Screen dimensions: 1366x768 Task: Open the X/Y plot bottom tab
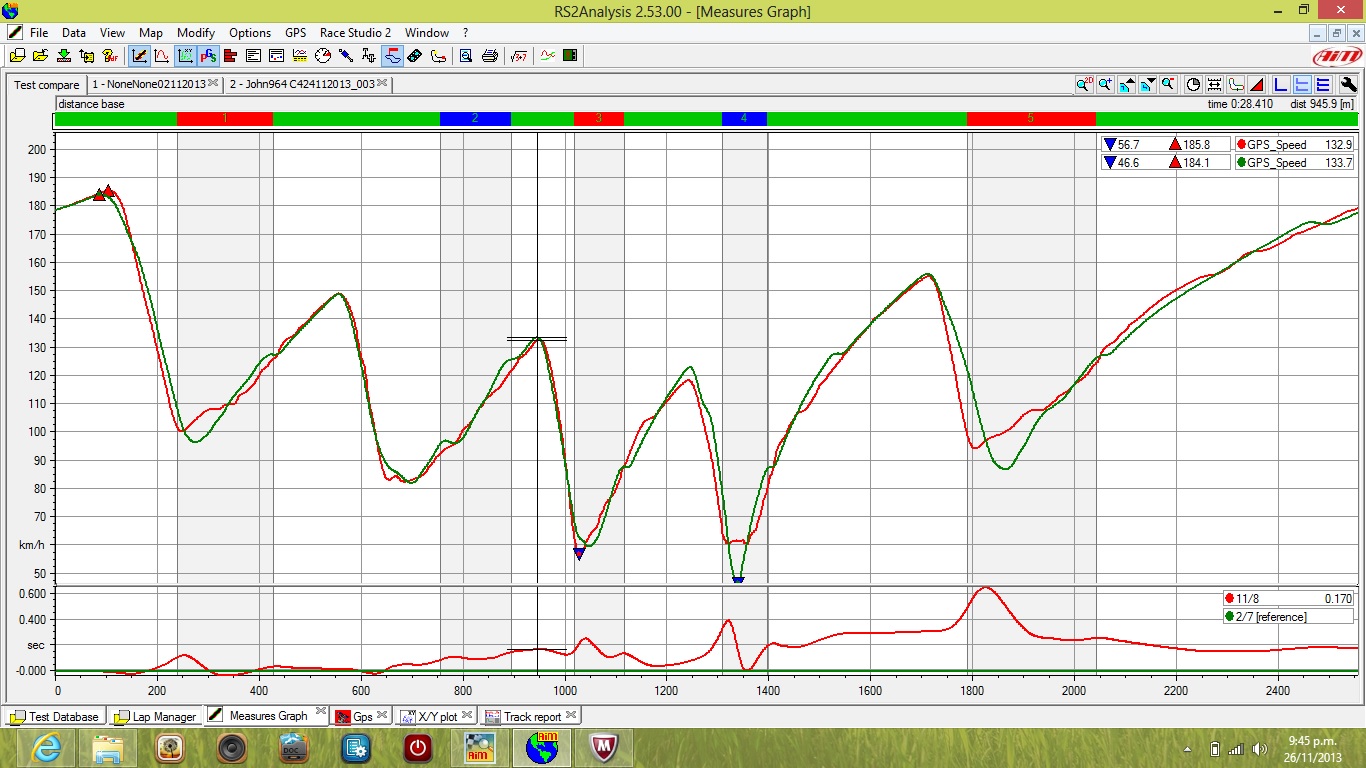click(x=436, y=716)
